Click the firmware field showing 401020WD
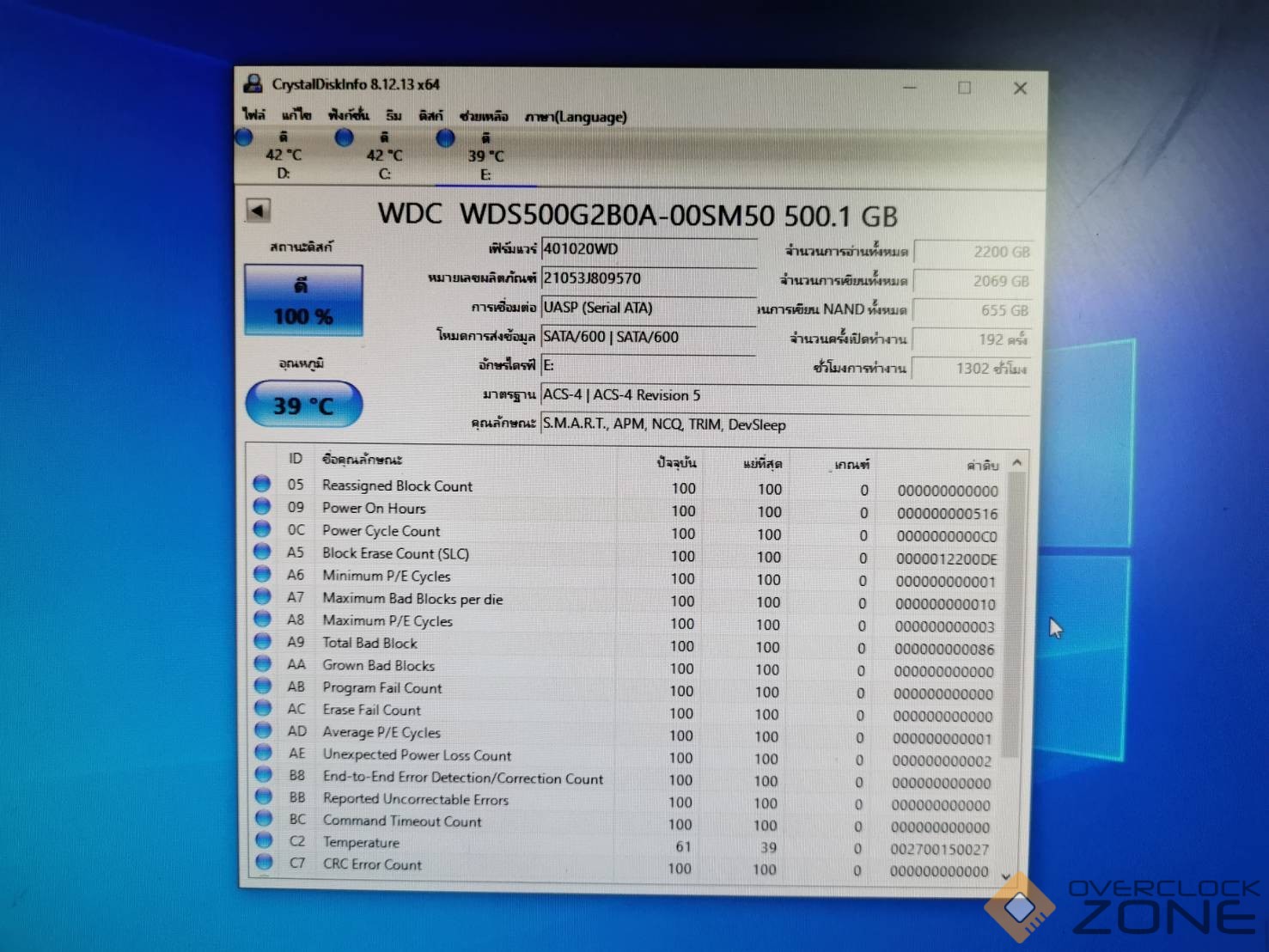Screen dimensions: 1269x952 pos(648,249)
